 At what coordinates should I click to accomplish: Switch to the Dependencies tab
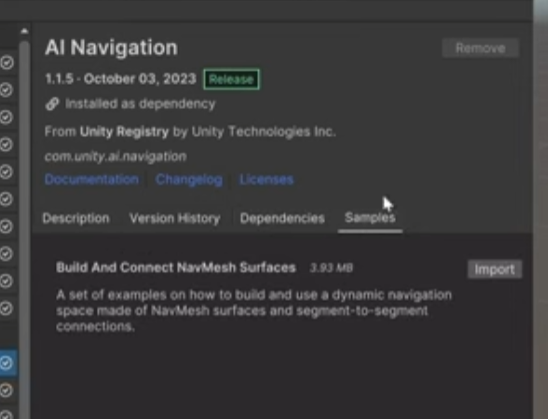tap(282, 218)
